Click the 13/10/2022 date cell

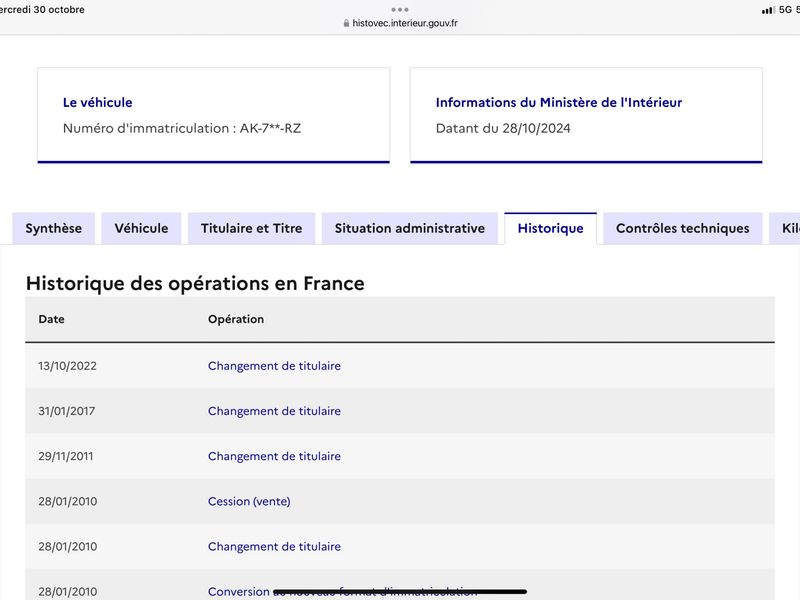[67, 366]
